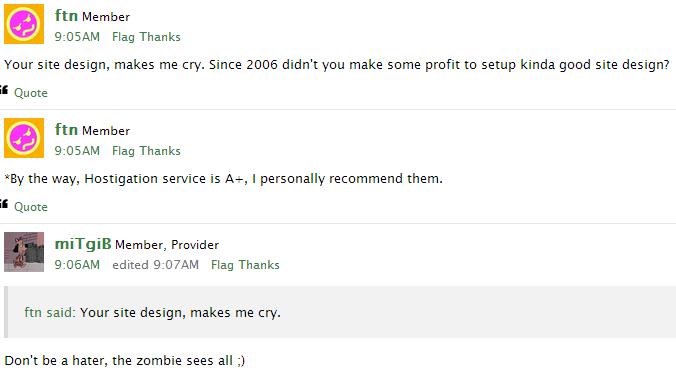Flag the first post by ftn
The image size is (676, 374).
tap(123, 37)
